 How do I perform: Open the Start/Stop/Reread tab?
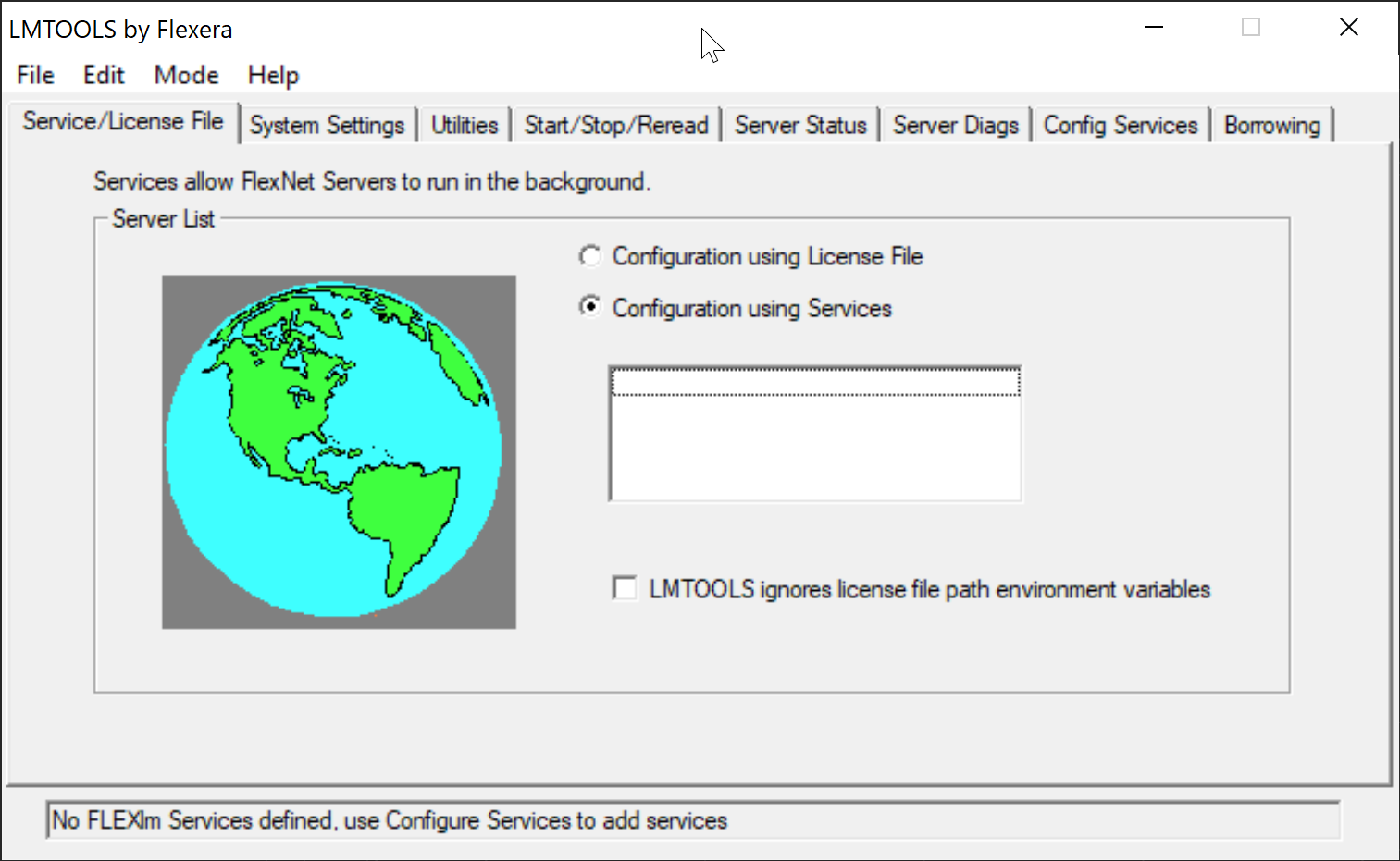point(616,125)
